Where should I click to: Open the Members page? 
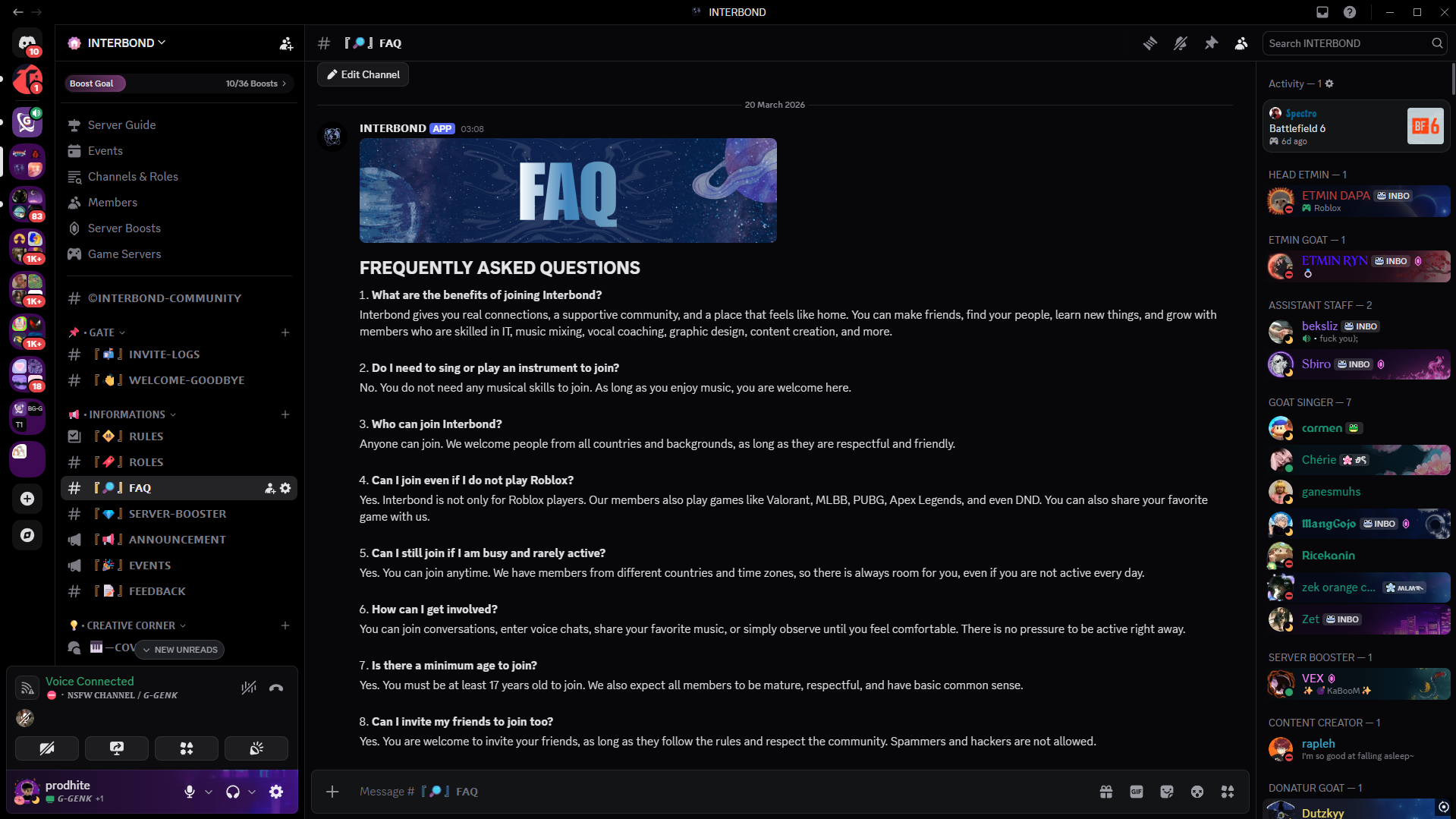[179, 203]
